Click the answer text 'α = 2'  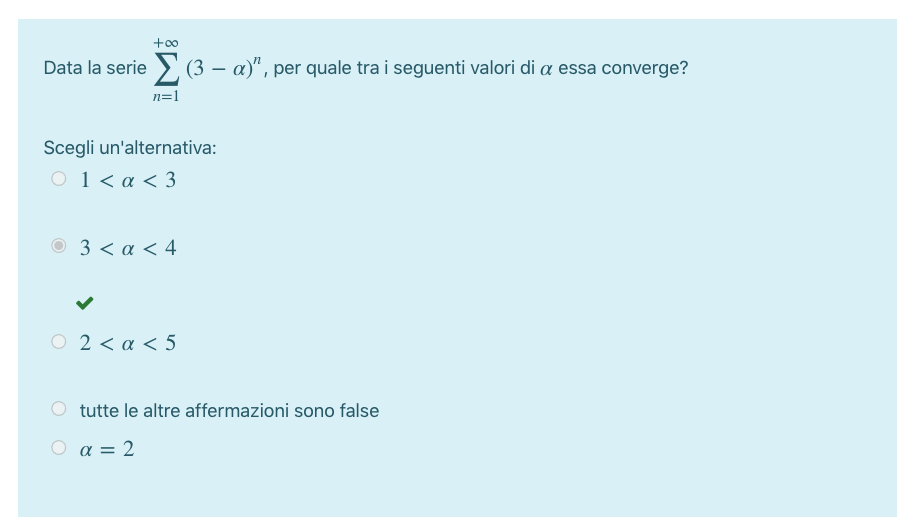(107, 449)
